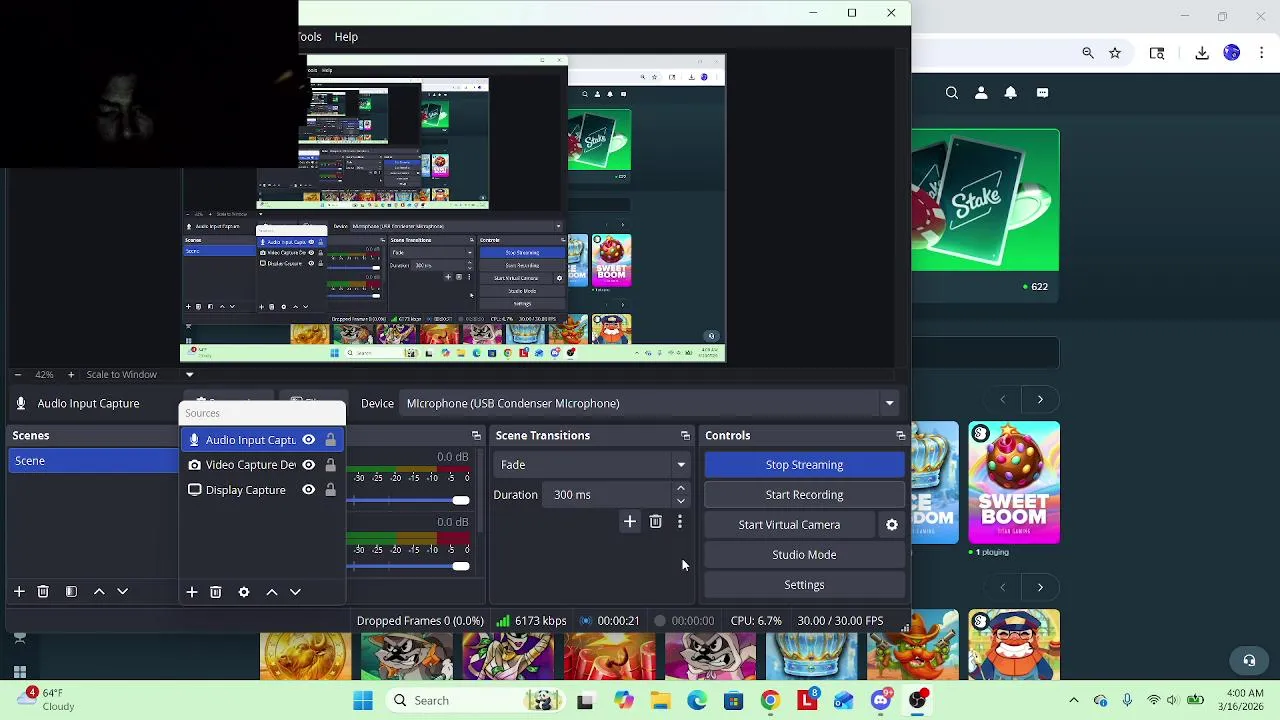The image size is (1280, 720).
Task: Lock the Audio Input Capture source
Action: point(331,440)
